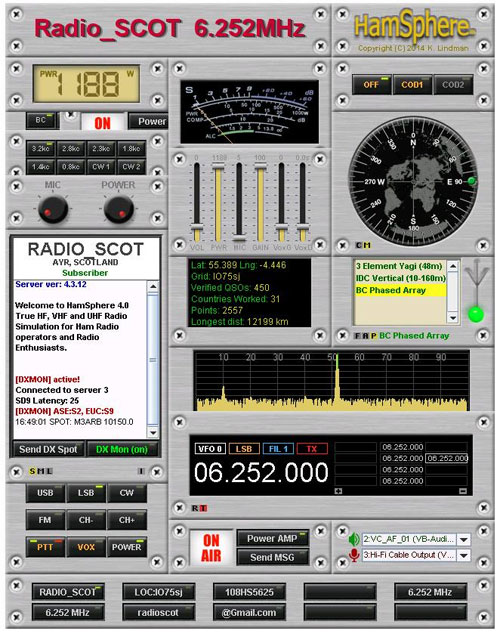The image size is (500, 634).
Task: Click the chat panel scroll-down arrow
Action: pos(153,432)
